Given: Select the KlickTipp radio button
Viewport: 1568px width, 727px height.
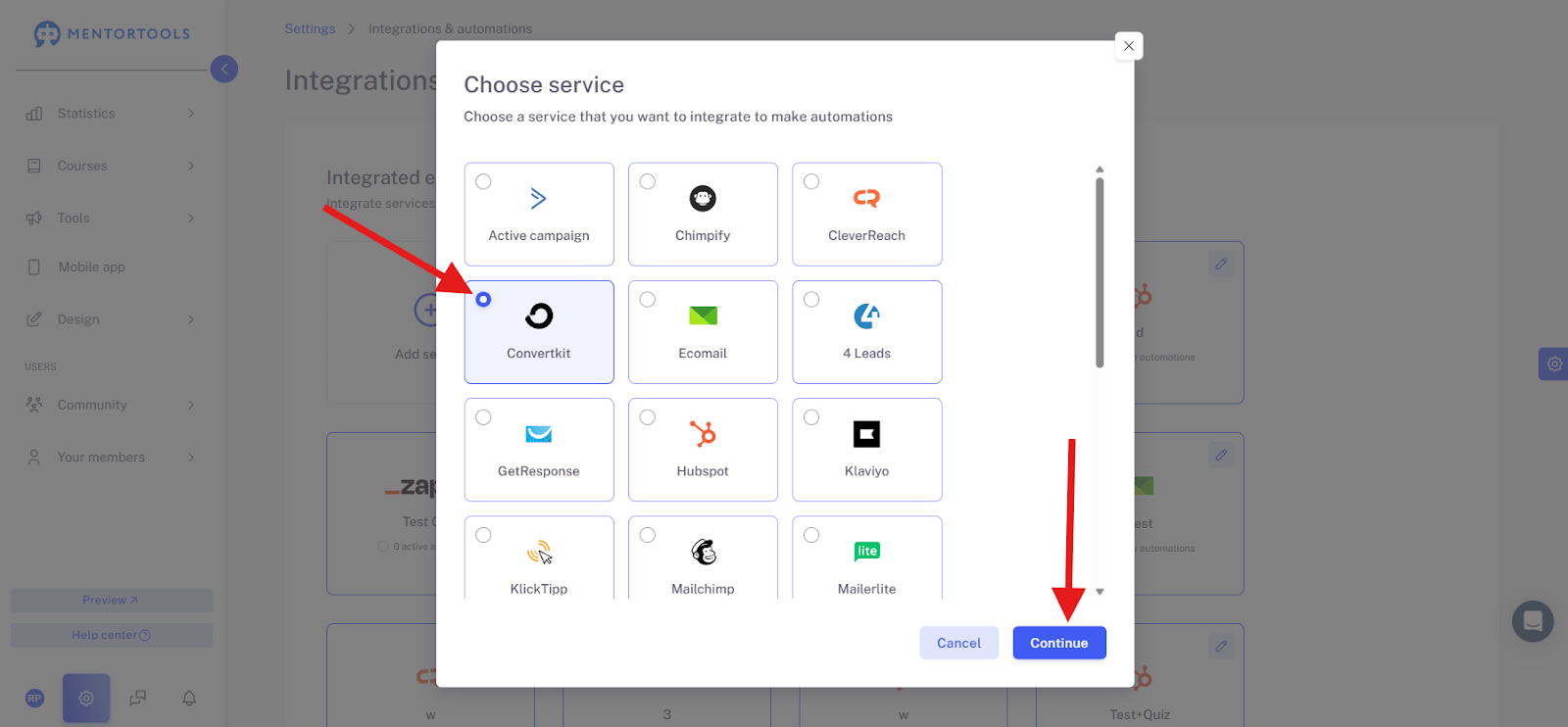Looking at the screenshot, I should click(x=483, y=535).
